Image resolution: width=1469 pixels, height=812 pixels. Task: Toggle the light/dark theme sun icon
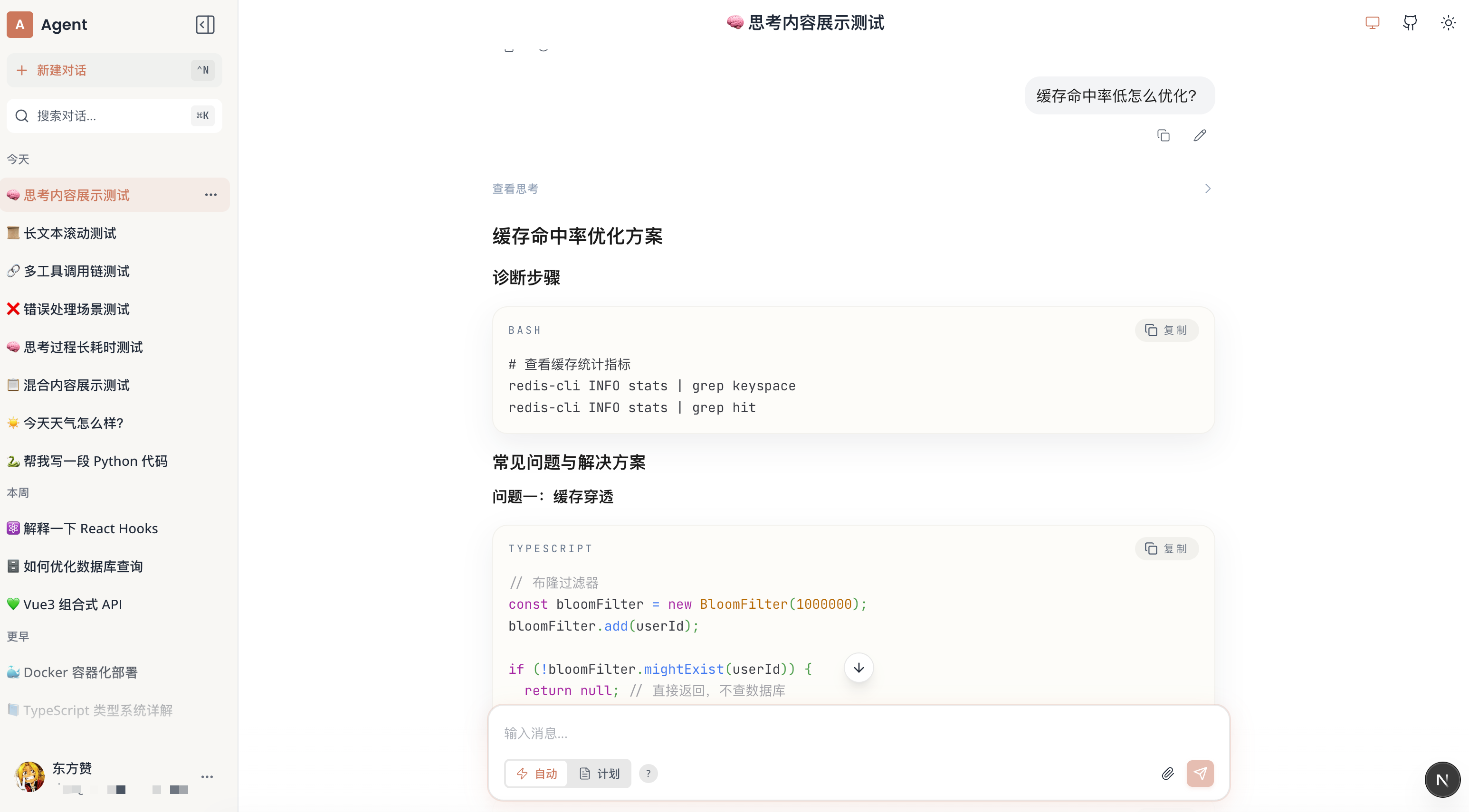[1448, 23]
